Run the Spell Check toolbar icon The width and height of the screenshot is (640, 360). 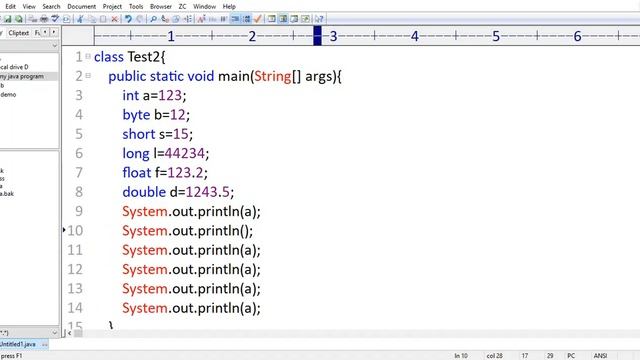point(55,19)
